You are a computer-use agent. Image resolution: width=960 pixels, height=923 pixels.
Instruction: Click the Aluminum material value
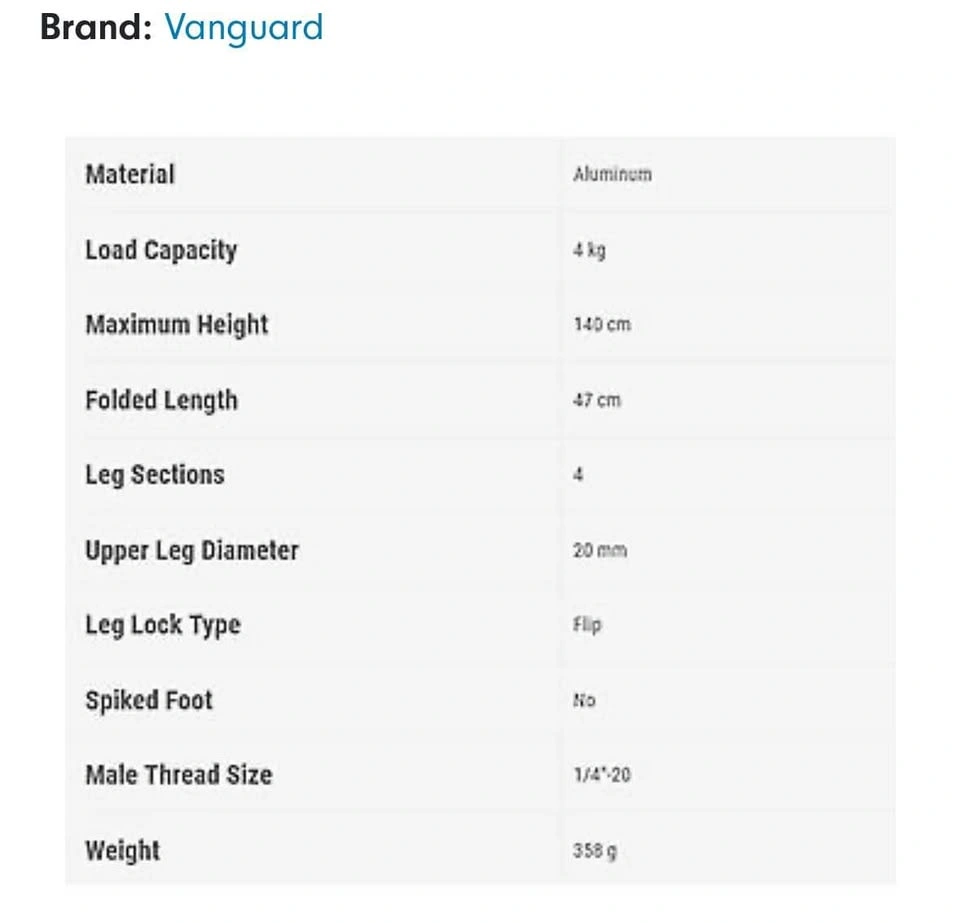[x=612, y=174]
